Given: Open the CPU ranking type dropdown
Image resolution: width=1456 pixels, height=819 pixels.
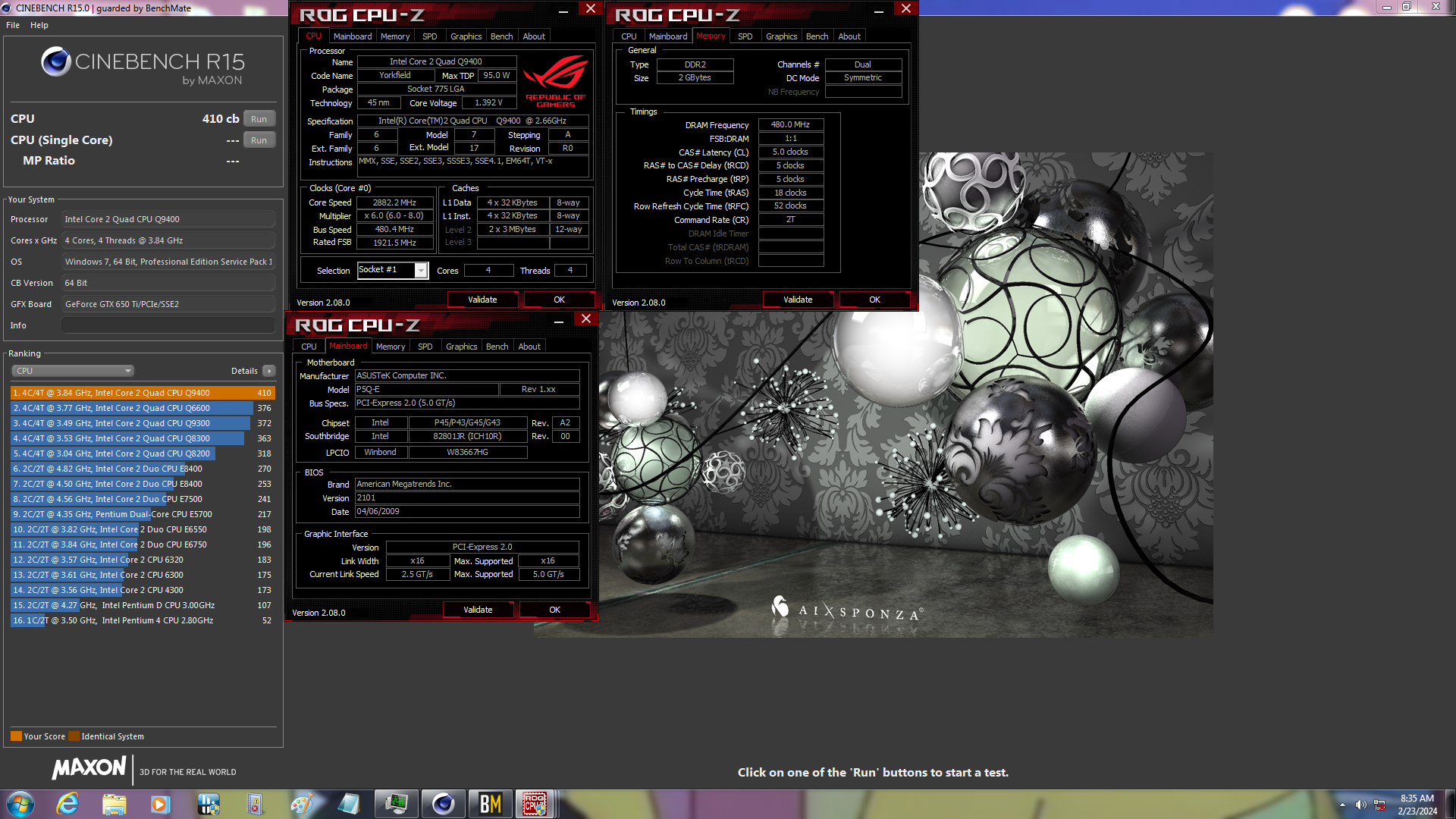Looking at the screenshot, I should coord(73,371).
